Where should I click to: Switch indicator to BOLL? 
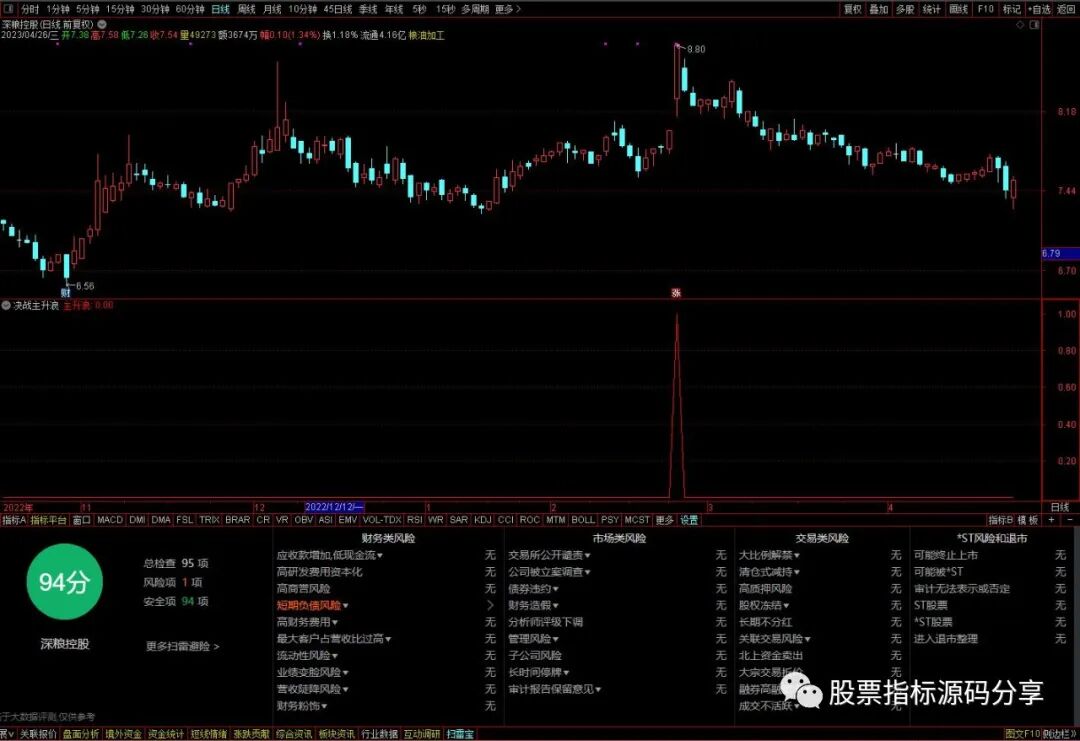click(583, 520)
